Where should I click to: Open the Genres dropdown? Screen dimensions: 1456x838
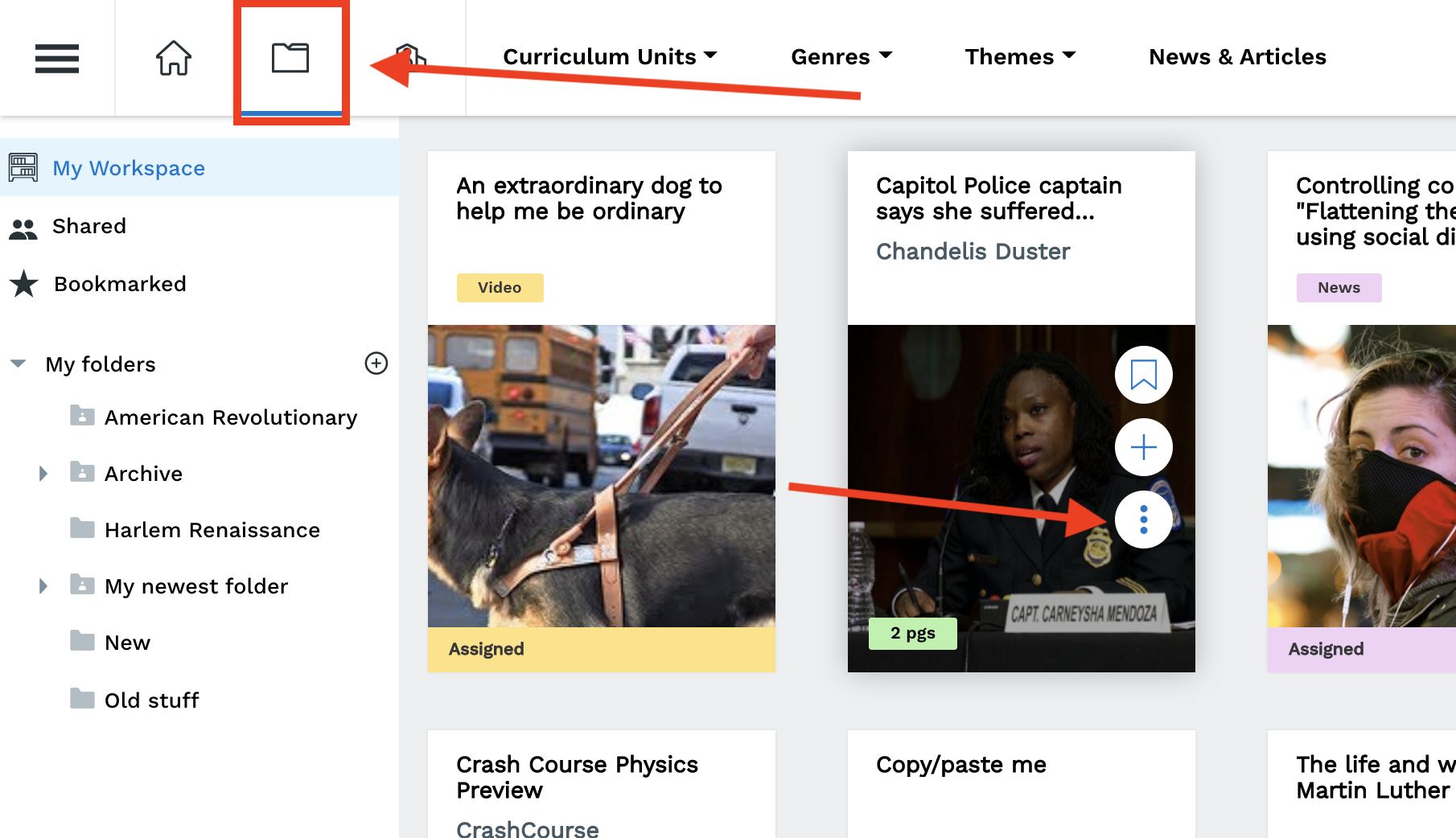pyautogui.click(x=841, y=56)
